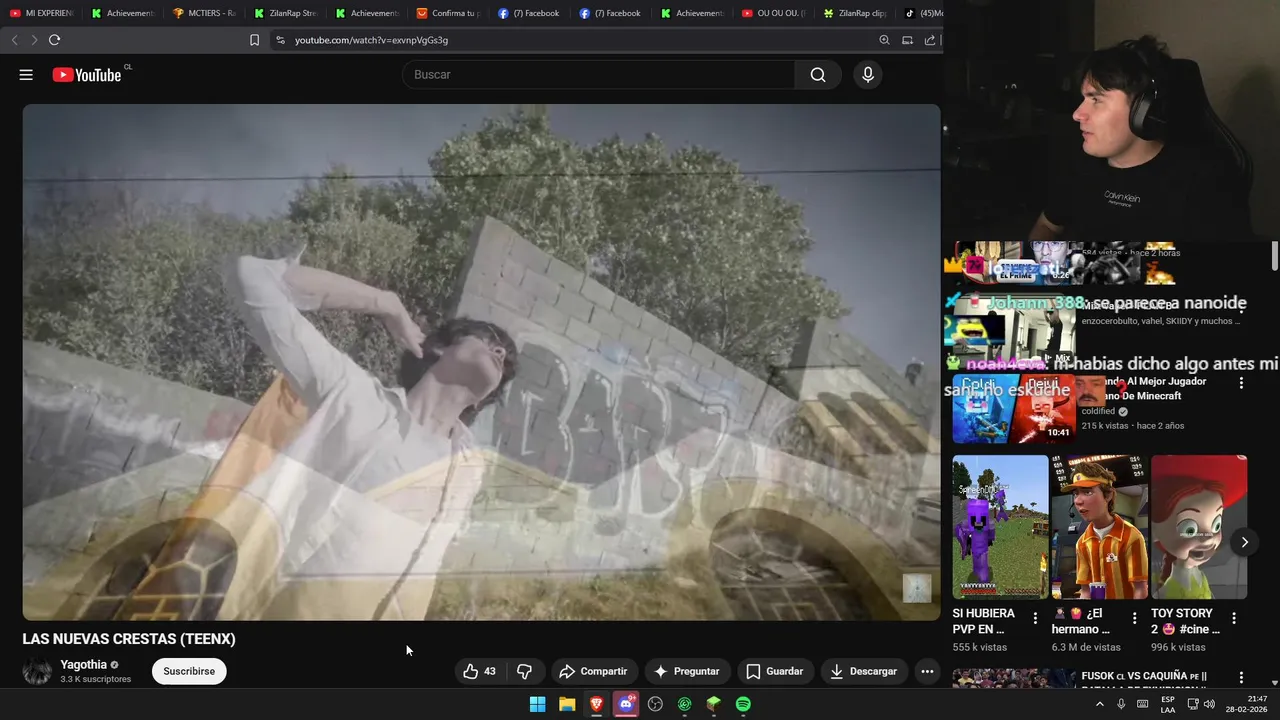Viewport: 1280px width, 720px height.
Task: Switch to OU OU OU tab
Action: pyautogui.click(x=775, y=13)
